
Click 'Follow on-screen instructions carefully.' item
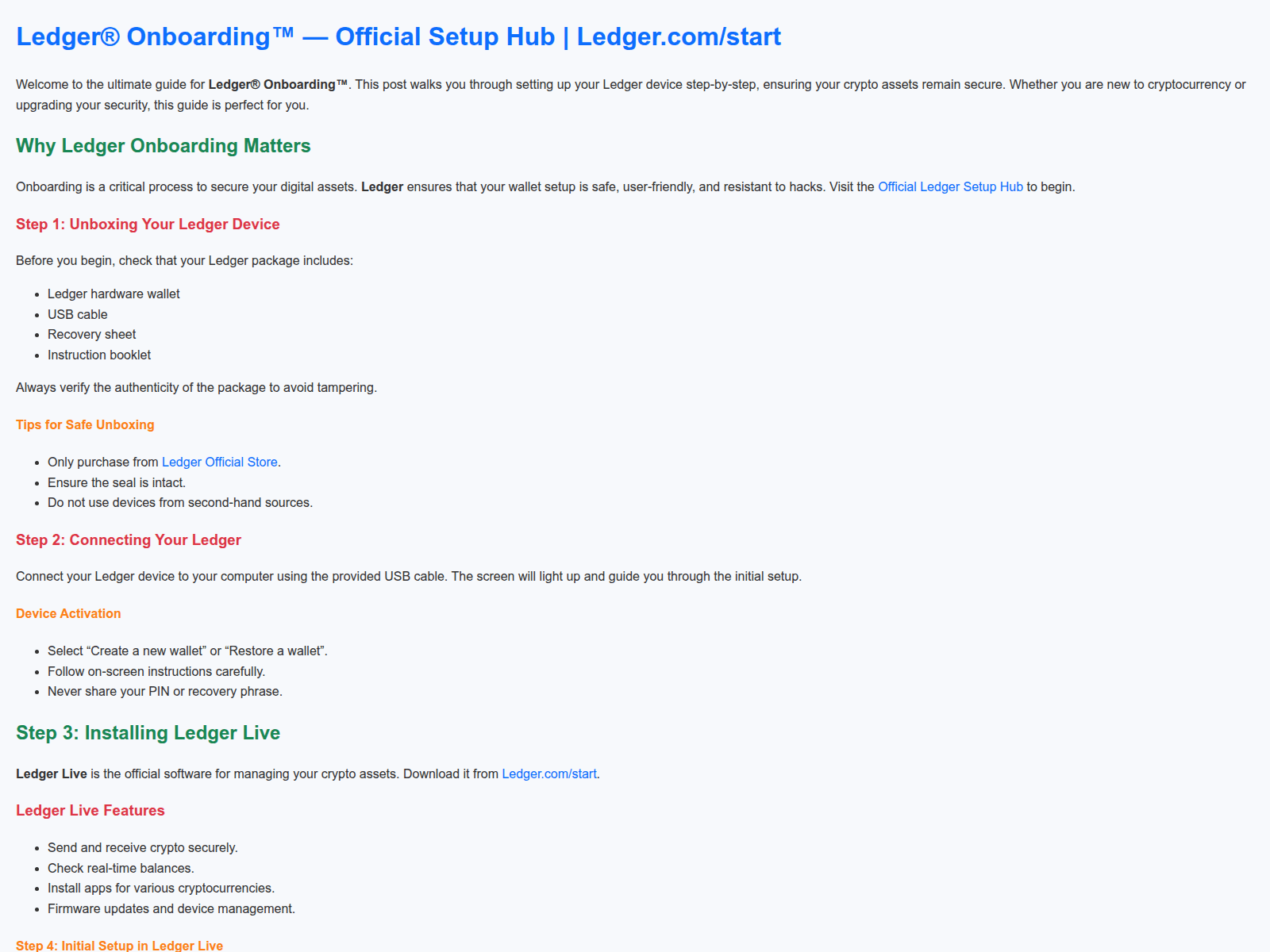156,671
